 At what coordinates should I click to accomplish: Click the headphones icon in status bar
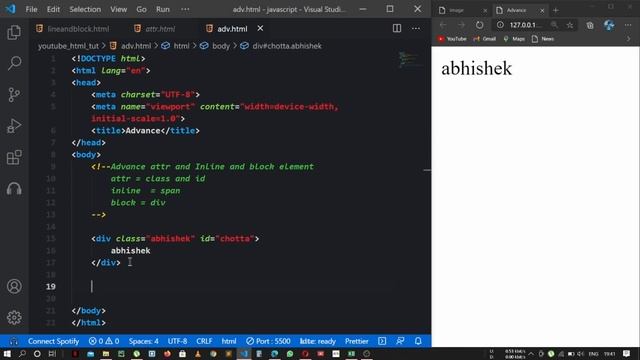(x=13, y=341)
